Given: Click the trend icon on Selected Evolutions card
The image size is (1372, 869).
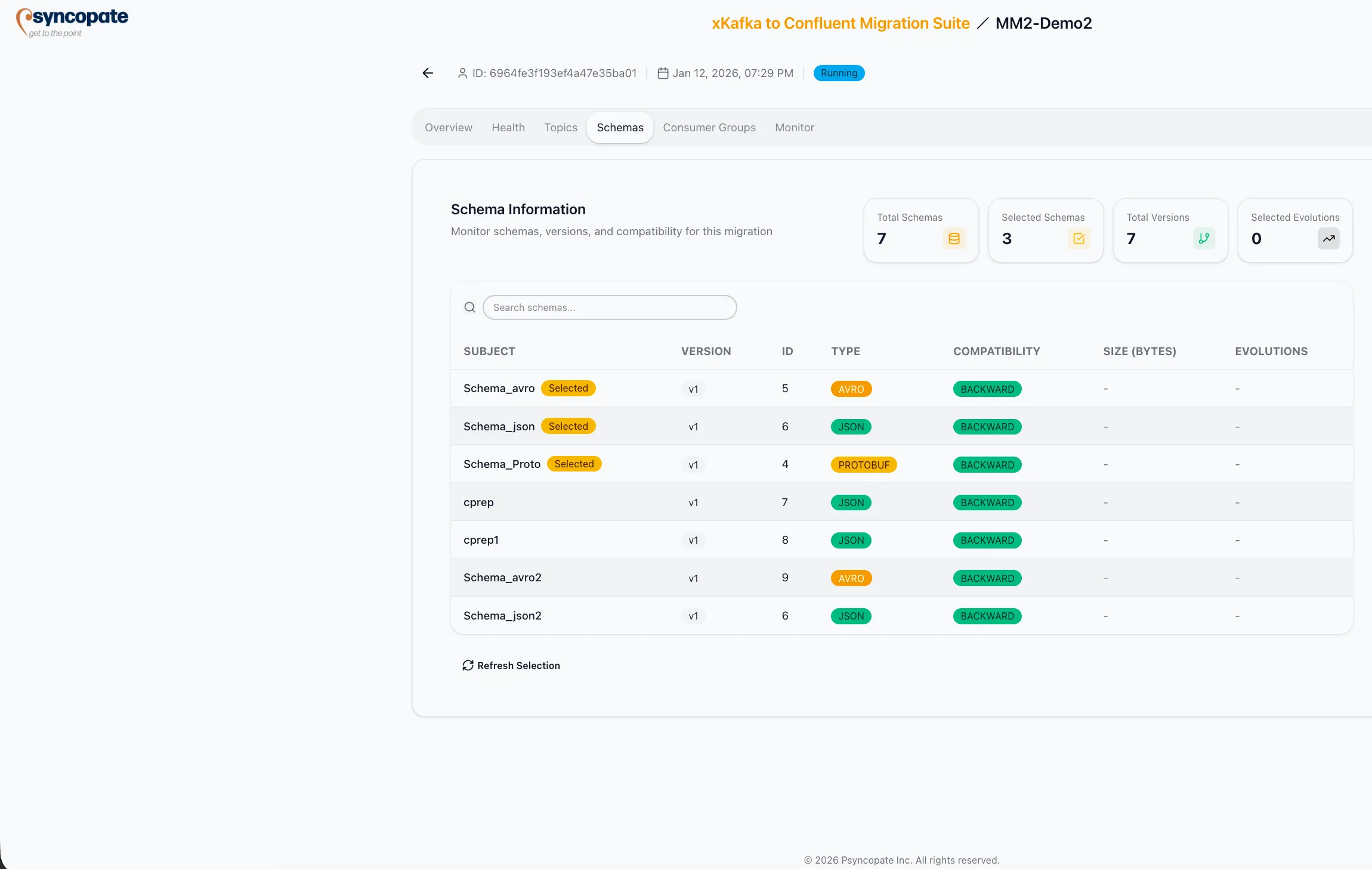Looking at the screenshot, I should click(x=1328, y=238).
